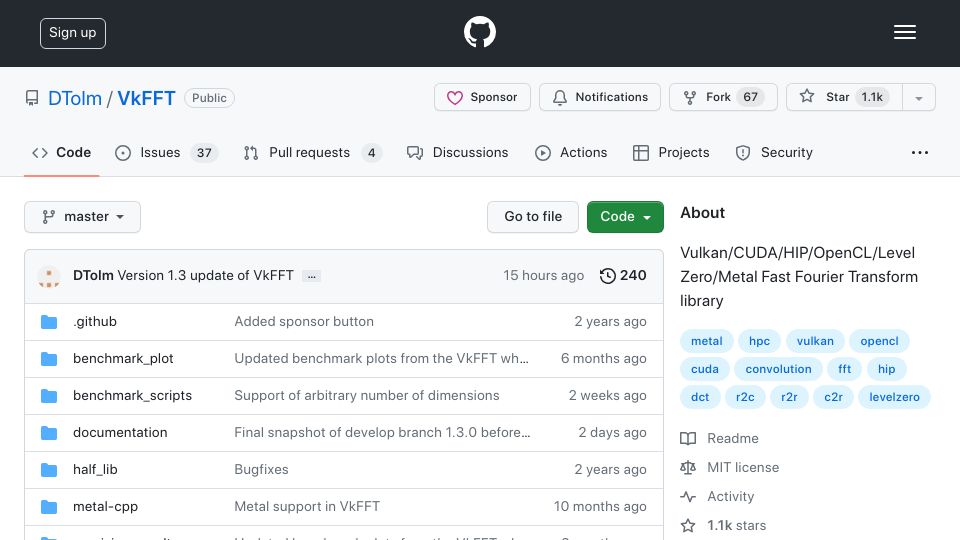Click the '15 hours ago' commit timestamp
960x540 pixels.
(x=543, y=276)
